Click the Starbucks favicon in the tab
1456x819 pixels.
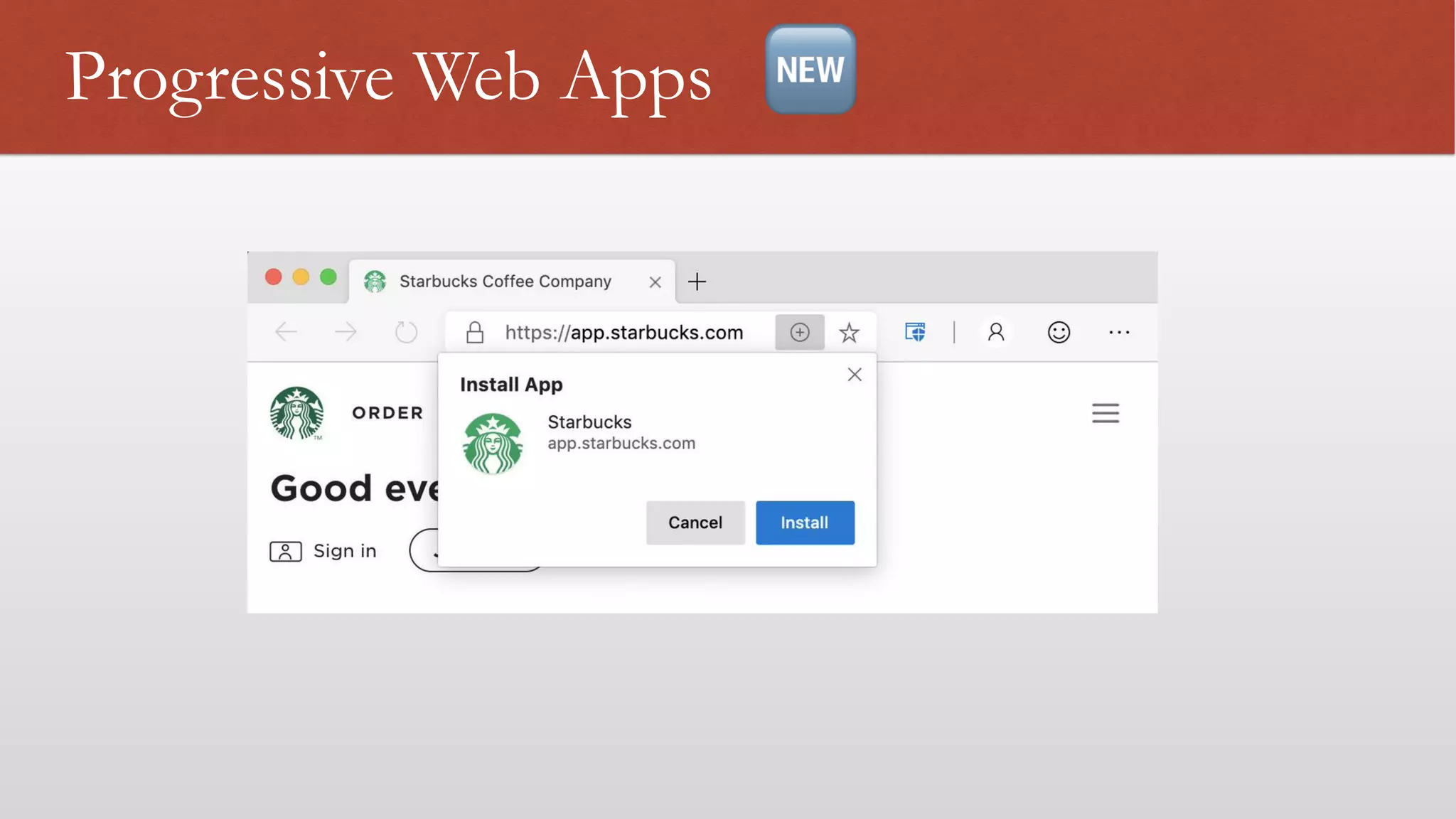click(x=375, y=282)
